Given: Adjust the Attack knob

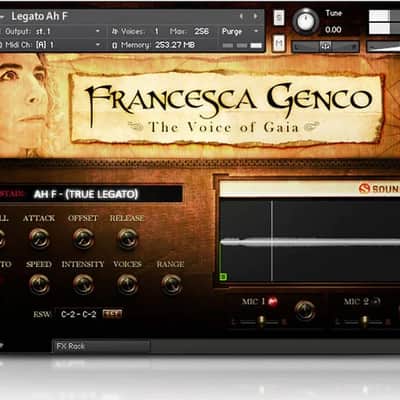Looking at the screenshot, I should click(39, 239).
